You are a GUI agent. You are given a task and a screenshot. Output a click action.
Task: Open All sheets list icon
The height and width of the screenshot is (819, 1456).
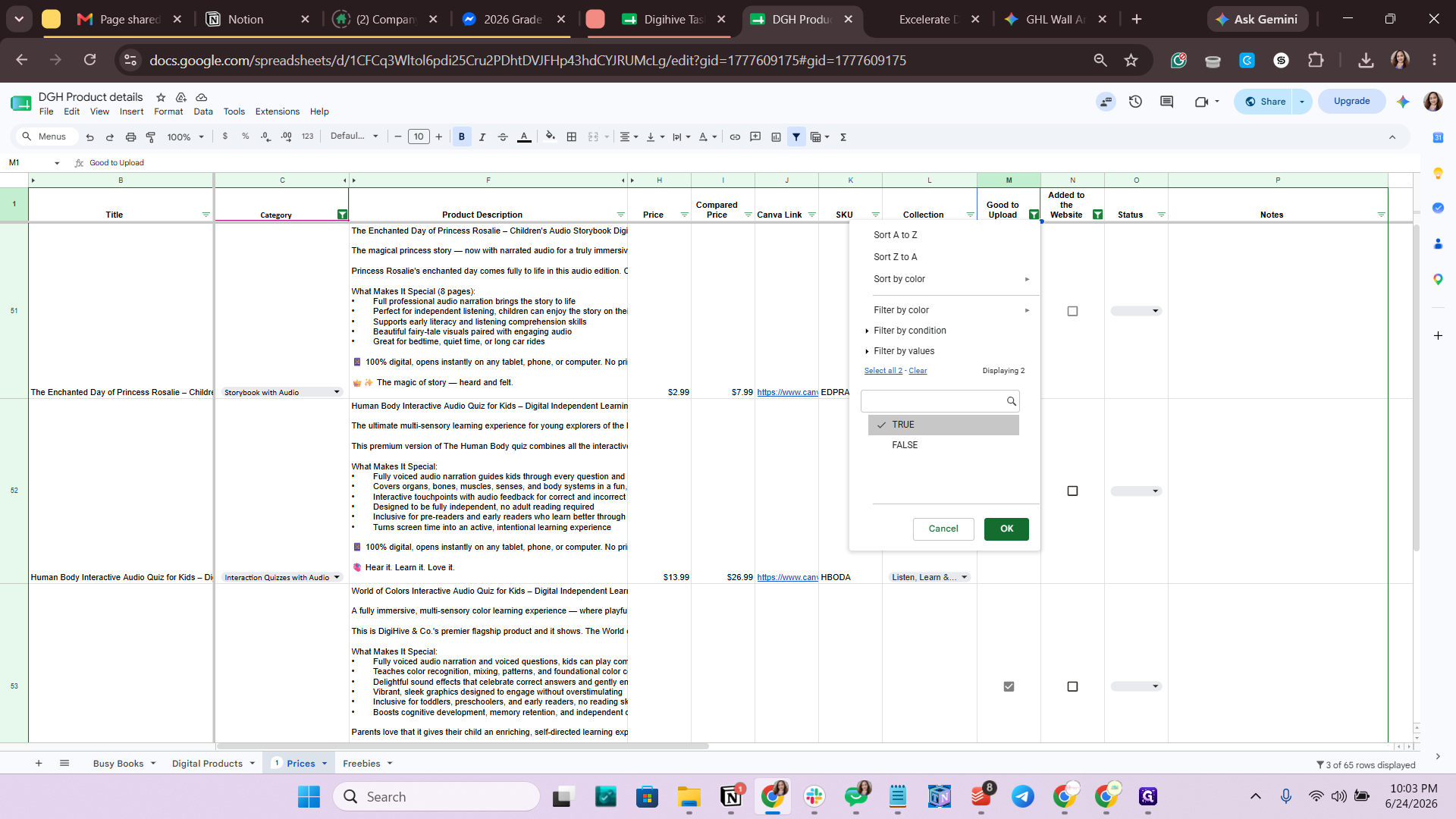coord(64,763)
